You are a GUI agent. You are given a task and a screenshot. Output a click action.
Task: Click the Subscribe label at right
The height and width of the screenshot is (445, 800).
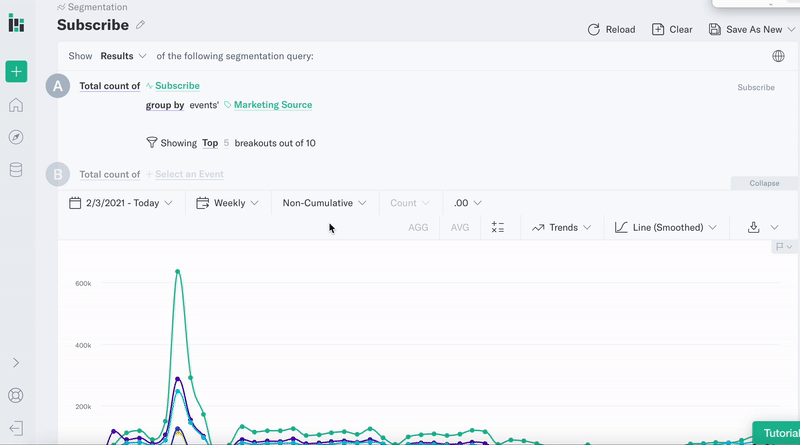(x=756, y=87)
